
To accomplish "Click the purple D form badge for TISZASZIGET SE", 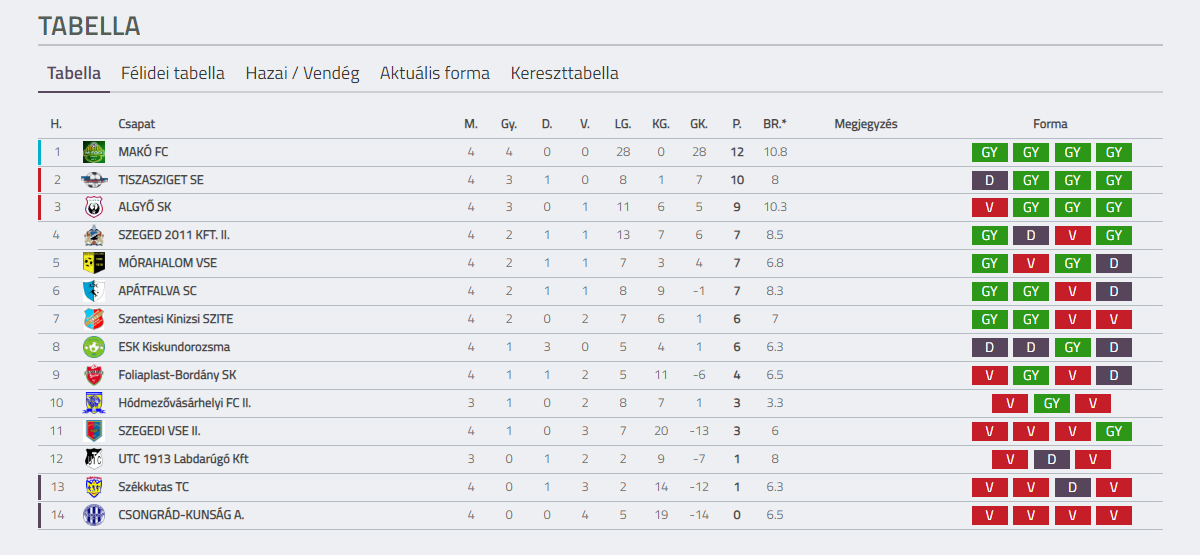I will pos(989,180).
